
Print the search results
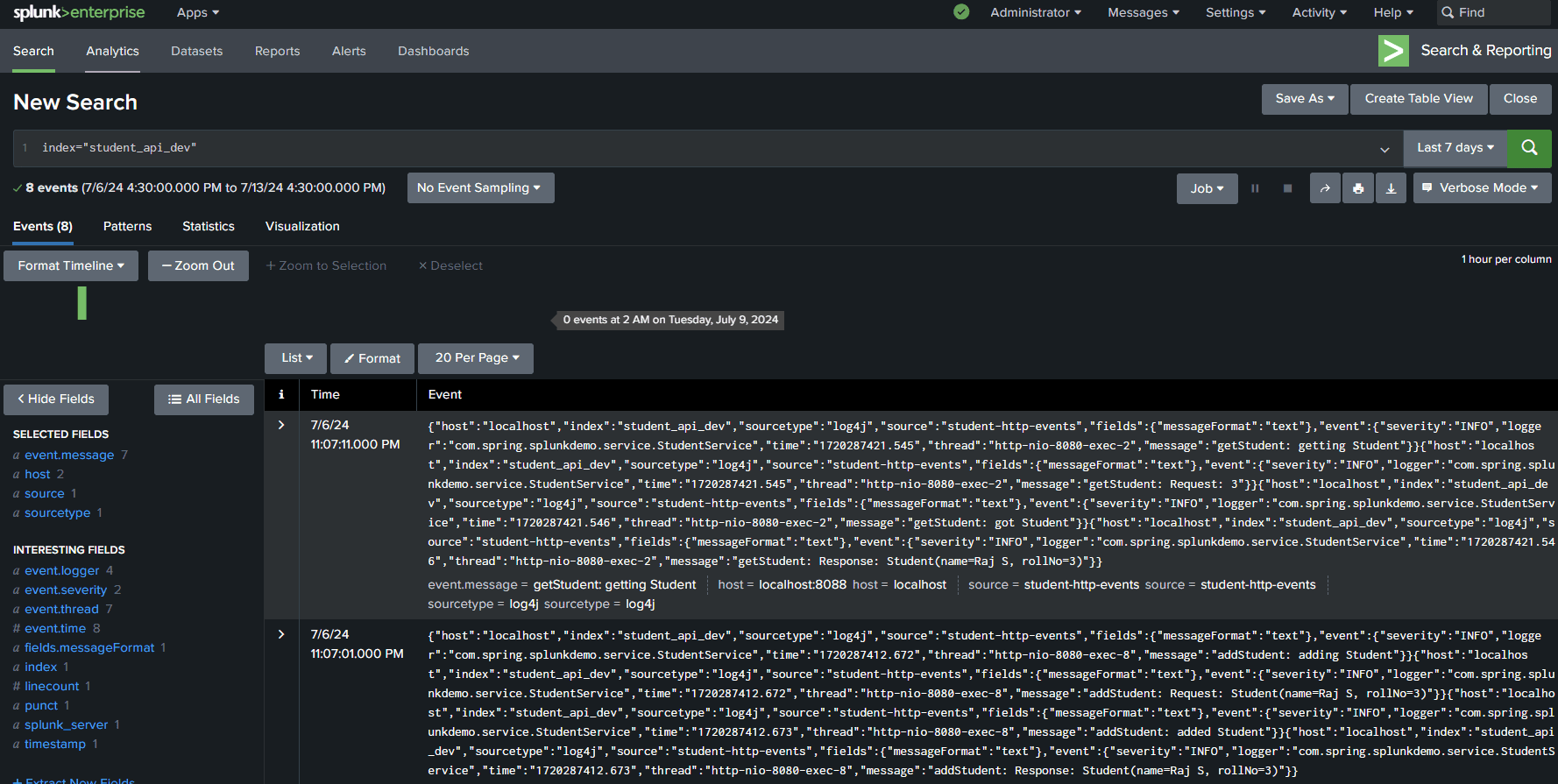pyautogui.click(x=1357, y=188)
